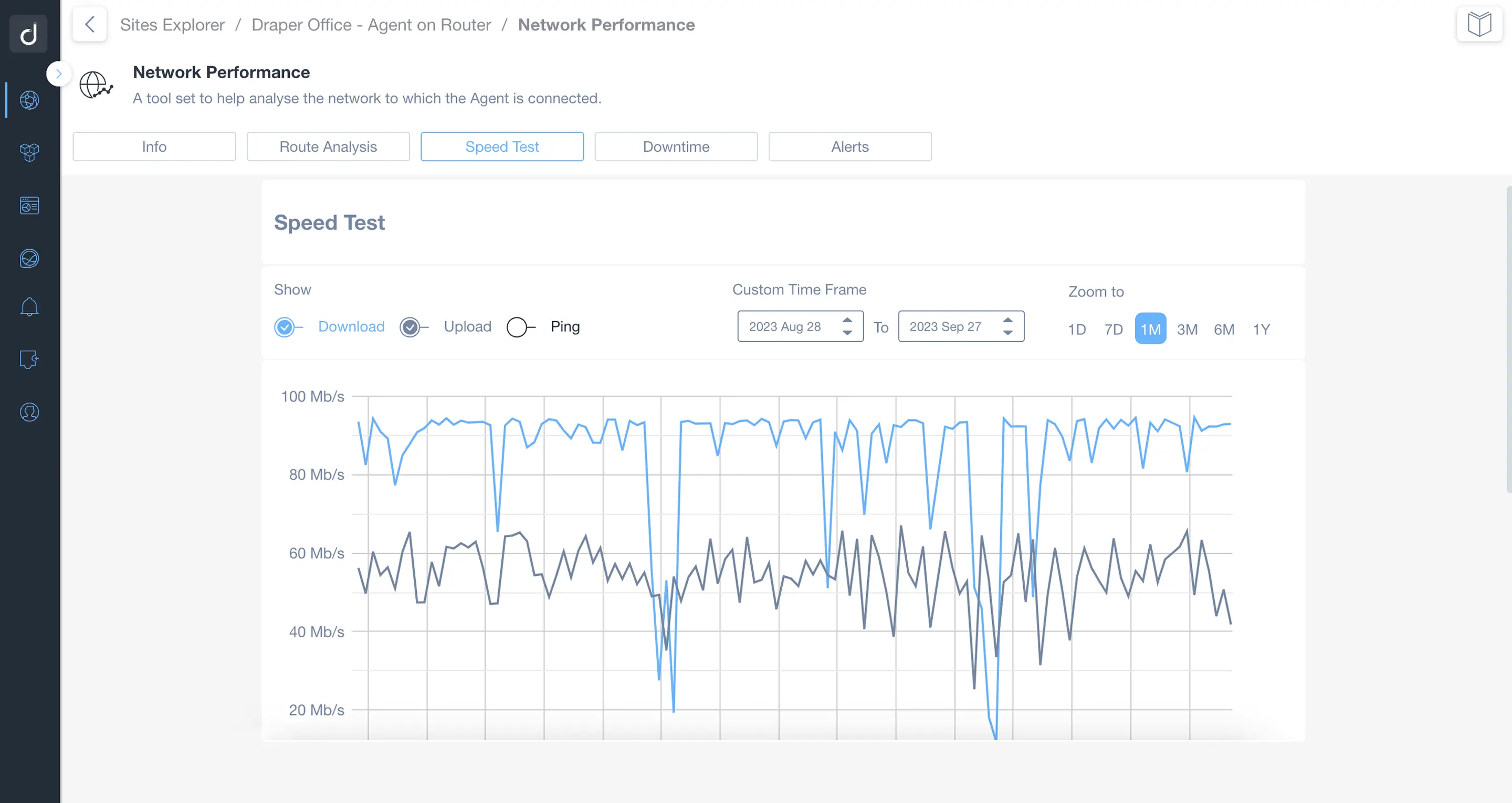This screenshot has height=803, width=1512.
Task: Click the back arrow next to breadcrumbs
Action: click(x=89, y=24)
